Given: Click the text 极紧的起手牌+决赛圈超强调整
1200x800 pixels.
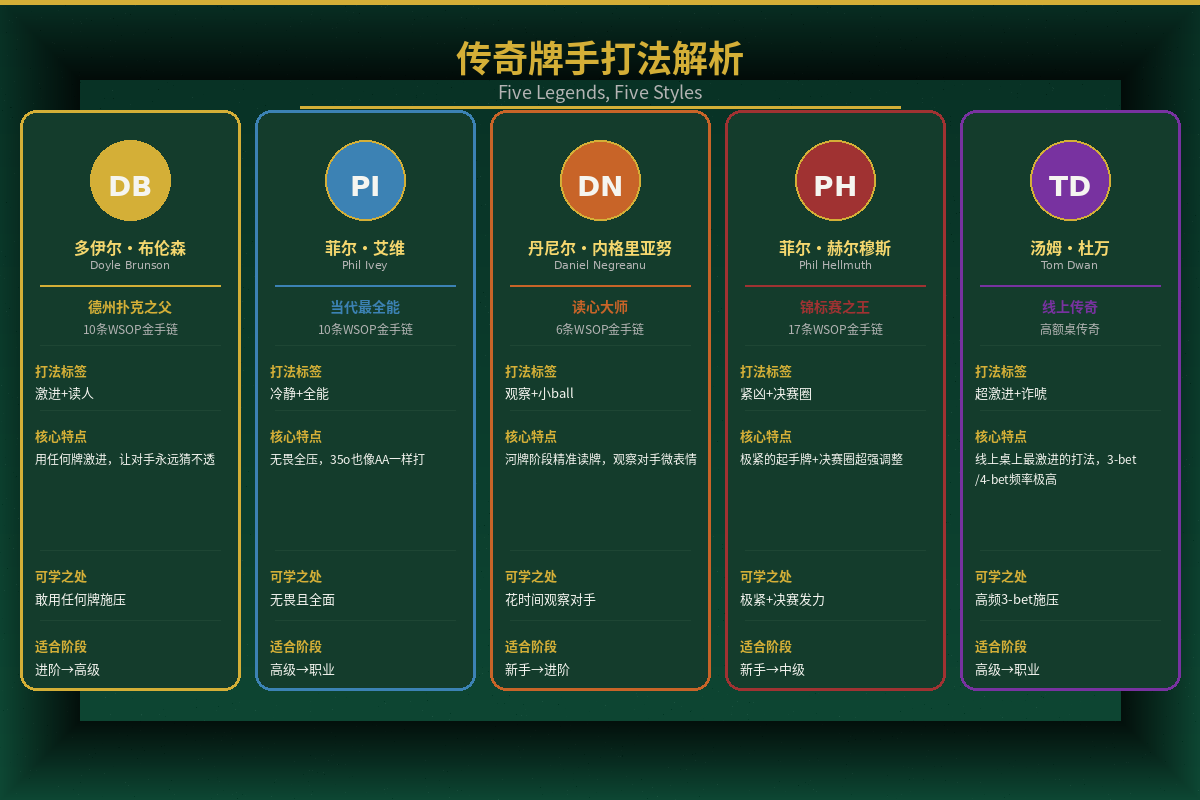Looking at the screenshot, I should click(x=821, y=459).
